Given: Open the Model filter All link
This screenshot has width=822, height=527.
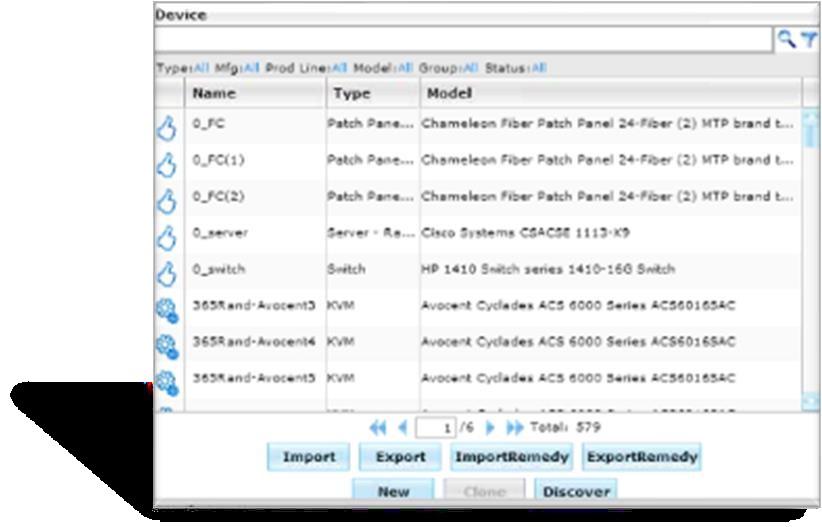Looking at the screenshot, I should coord(405,68).
